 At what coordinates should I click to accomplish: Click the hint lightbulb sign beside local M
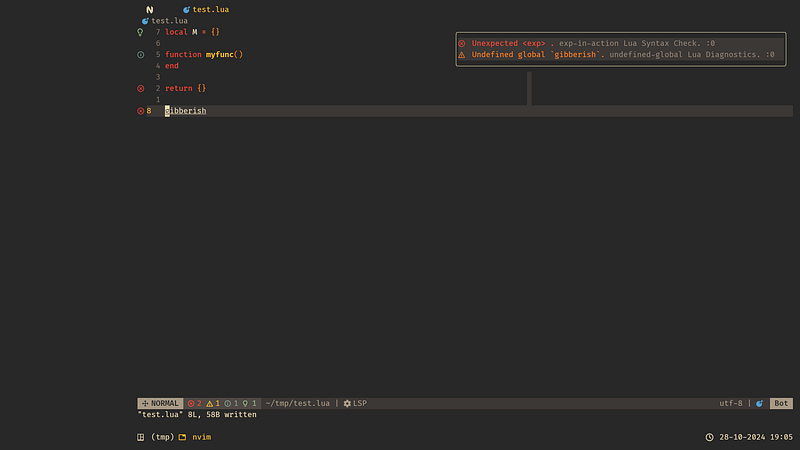(x=140, y=32)
